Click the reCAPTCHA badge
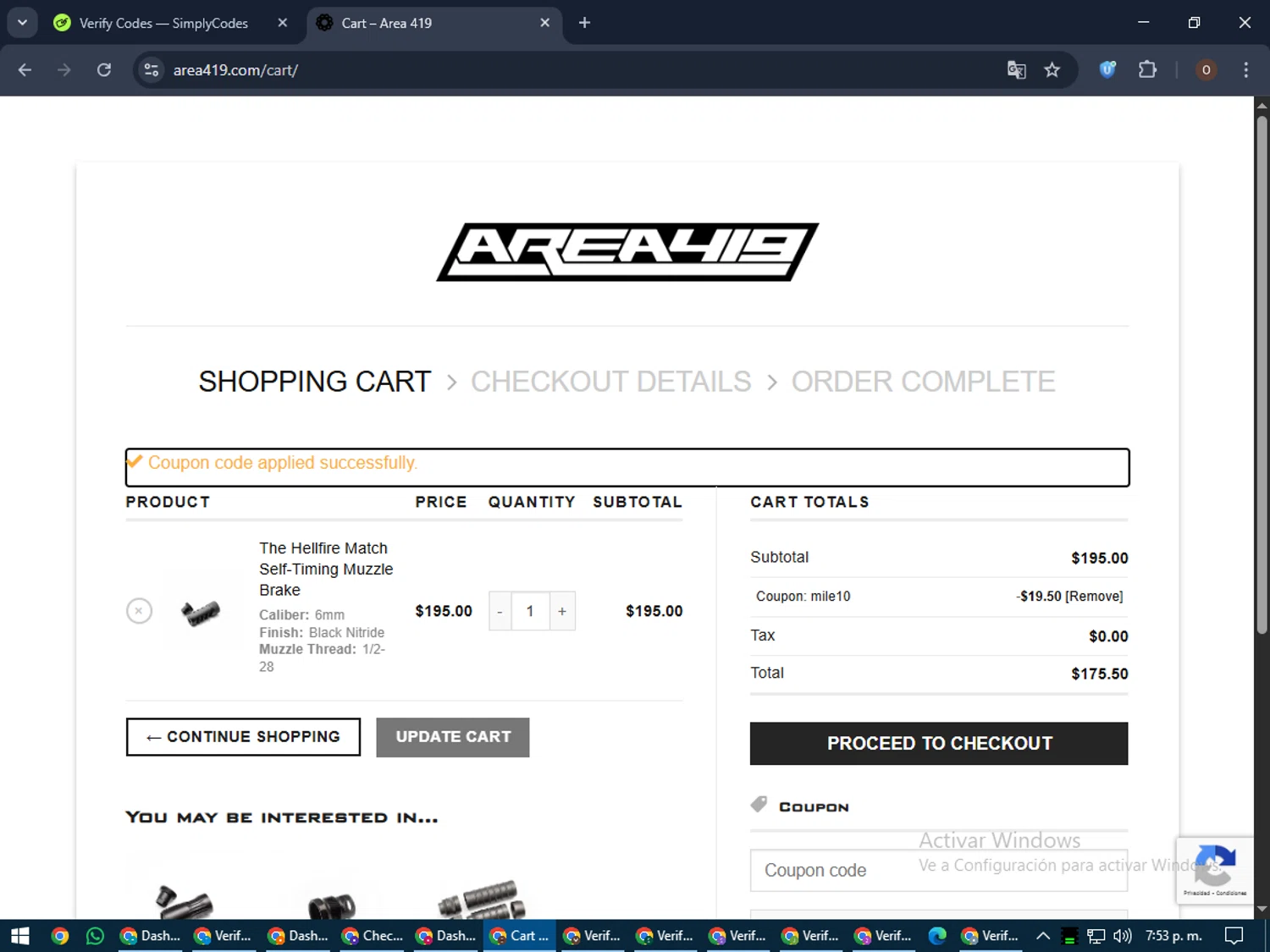Screen dimensions: 1270x952 [1215, 870]
